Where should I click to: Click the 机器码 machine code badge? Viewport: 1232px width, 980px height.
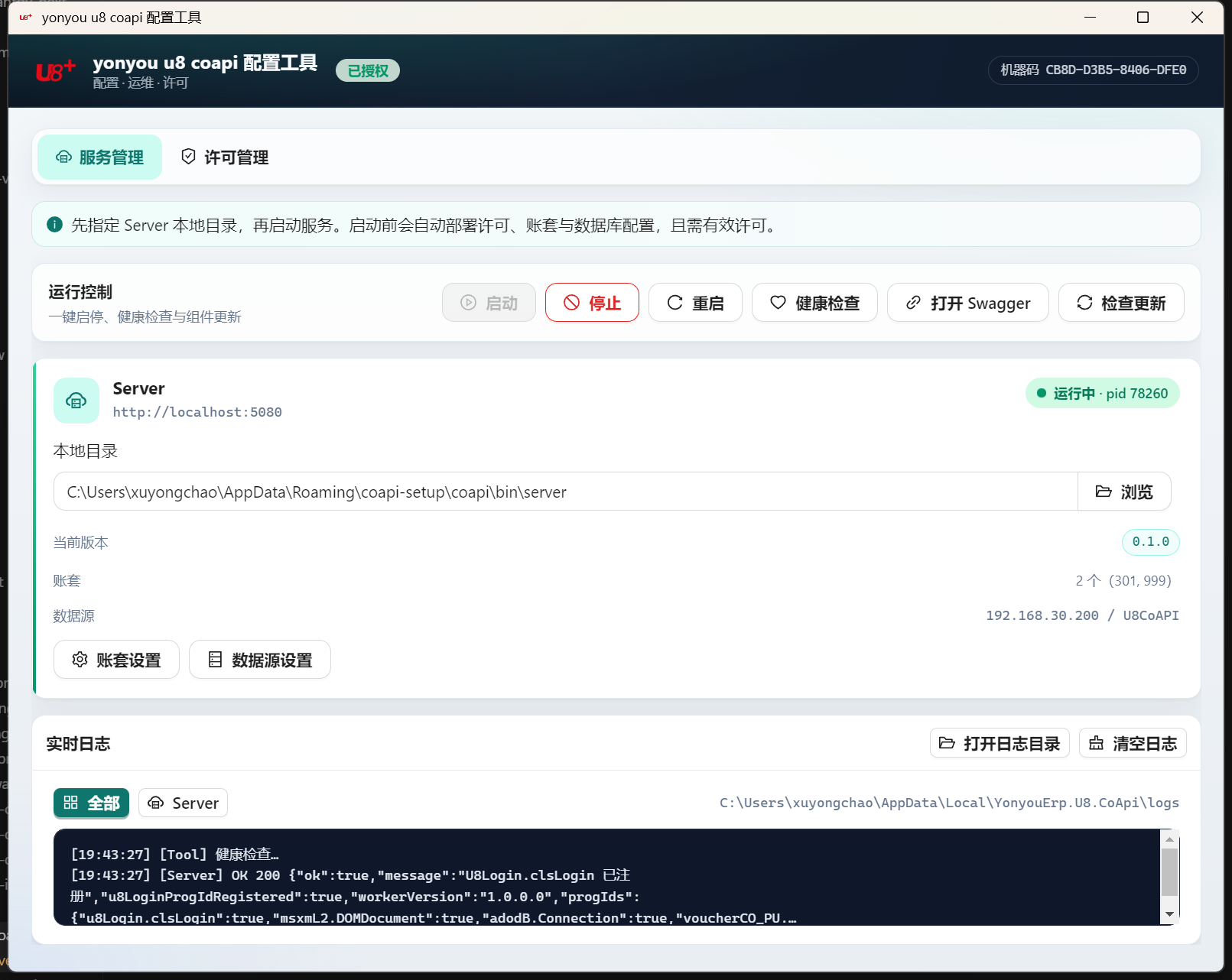click(1093, 70)
